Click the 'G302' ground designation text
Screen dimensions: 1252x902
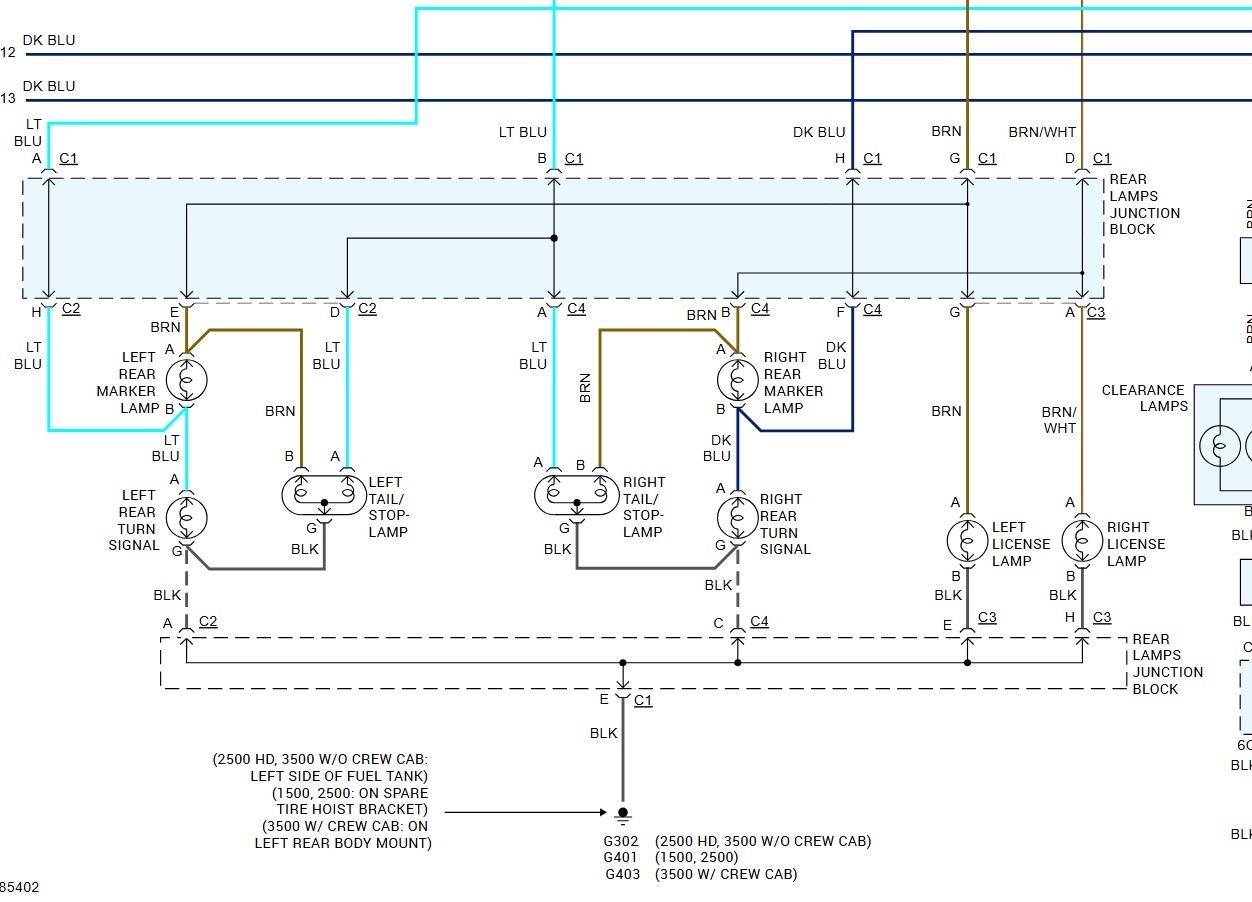pos(621,841)
